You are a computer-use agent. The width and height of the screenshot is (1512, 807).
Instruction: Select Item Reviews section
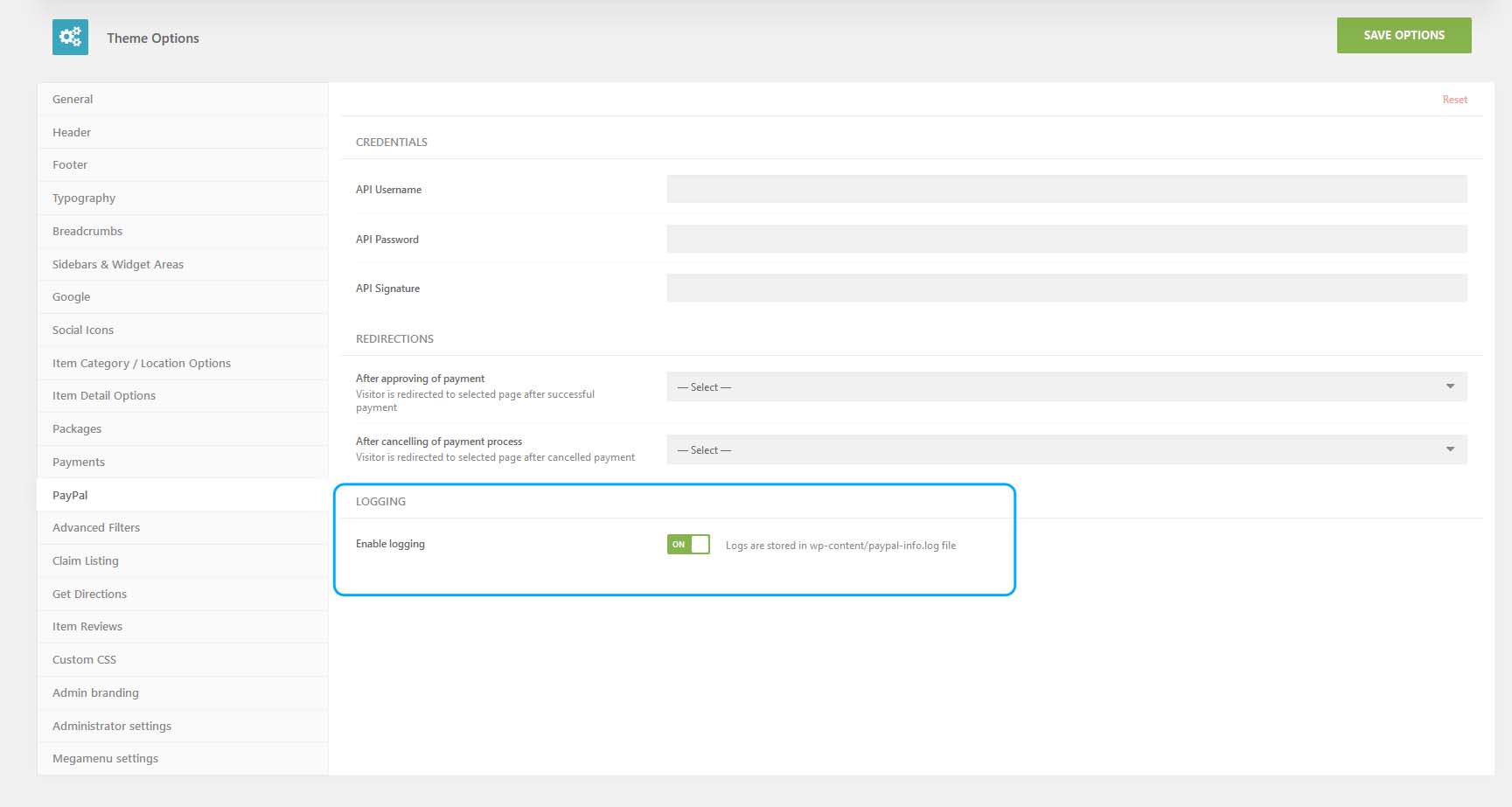click(182, 627)
